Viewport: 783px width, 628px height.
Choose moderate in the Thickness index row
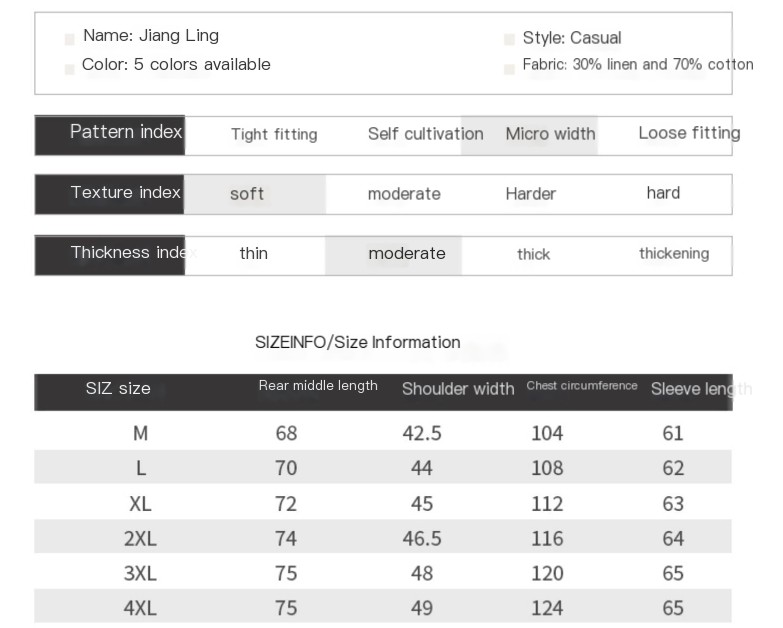pyautogui.click(x=406, y=254)
